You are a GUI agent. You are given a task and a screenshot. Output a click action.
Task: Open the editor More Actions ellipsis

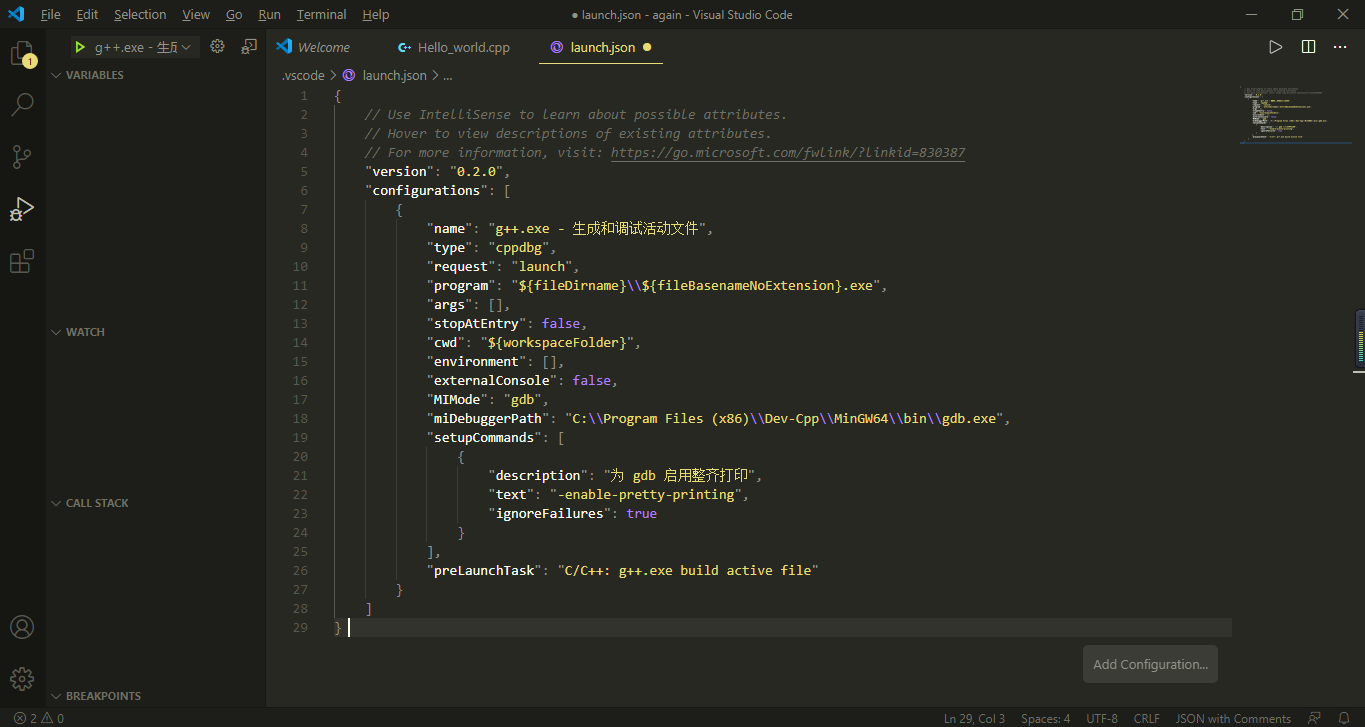[1340, 47]
